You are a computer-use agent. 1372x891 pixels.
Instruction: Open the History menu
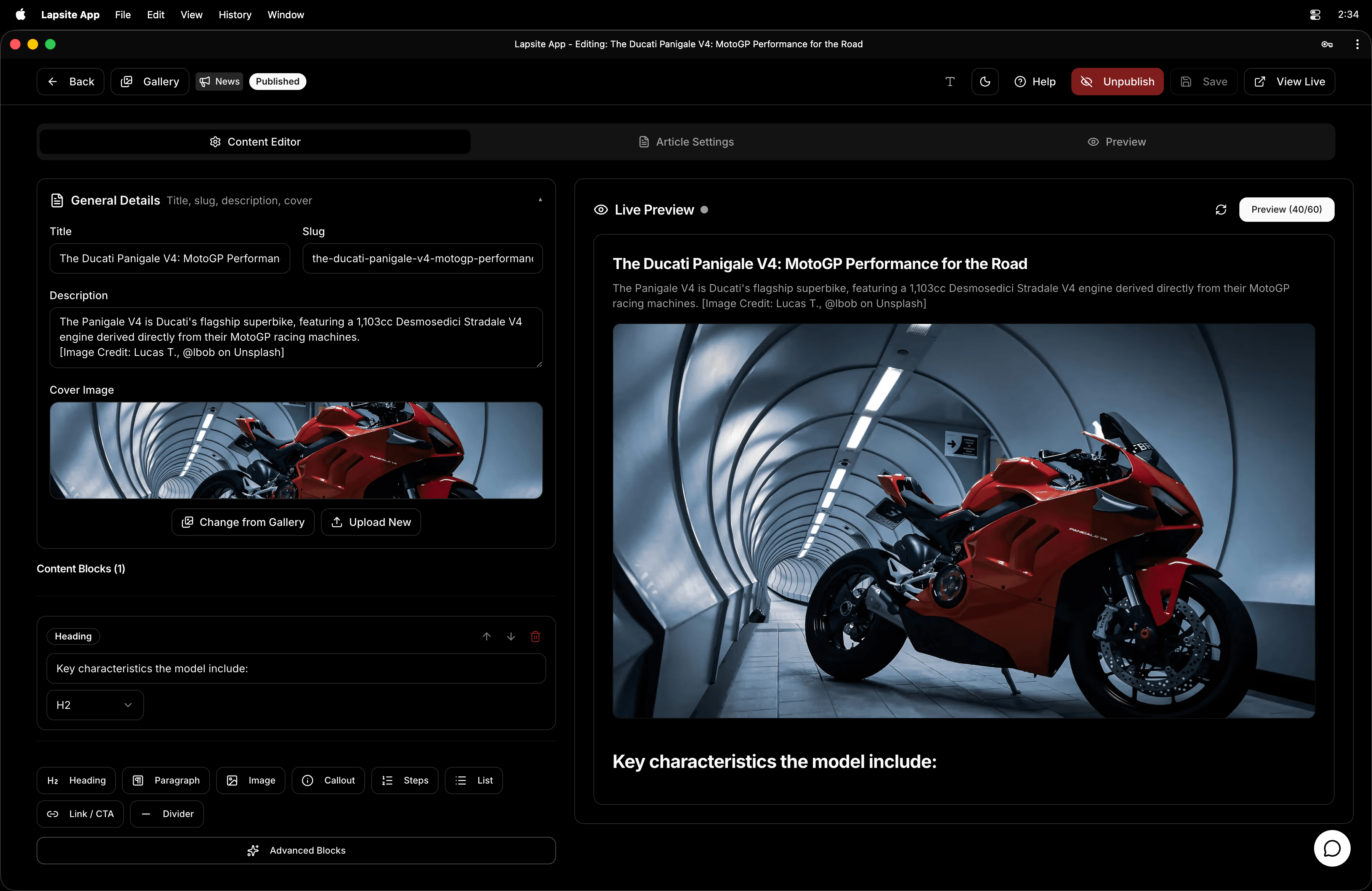pyautogui.click(x=235, y=14)
